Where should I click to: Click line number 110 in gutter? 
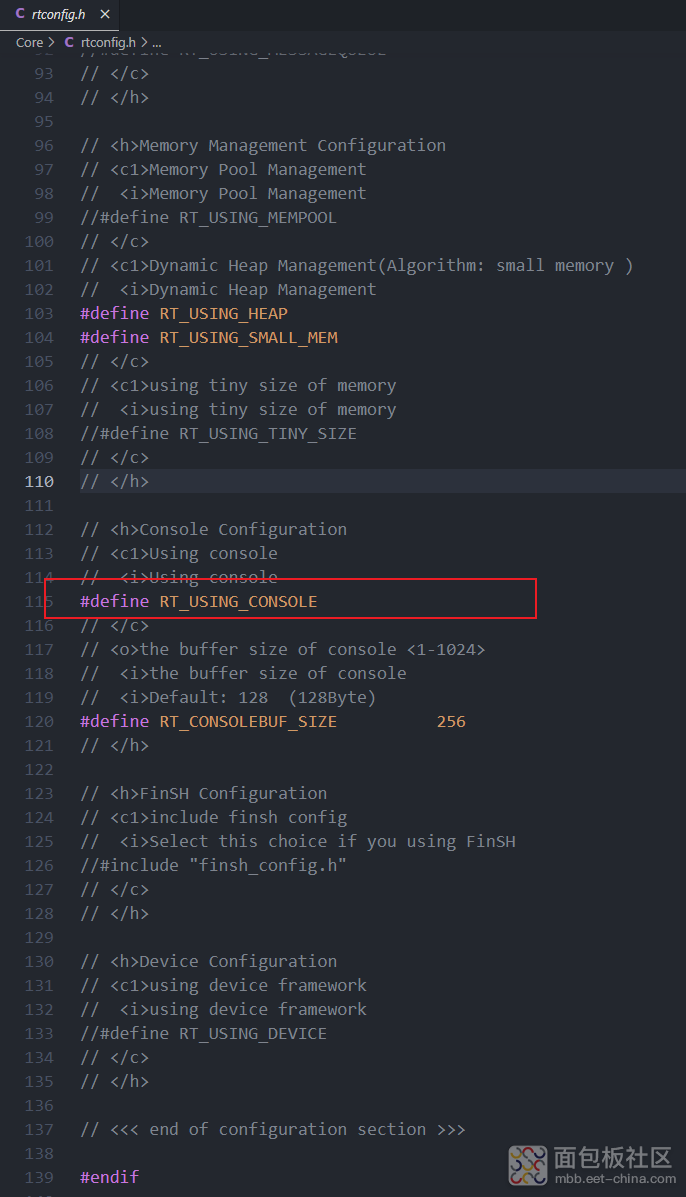pos(39,482)
